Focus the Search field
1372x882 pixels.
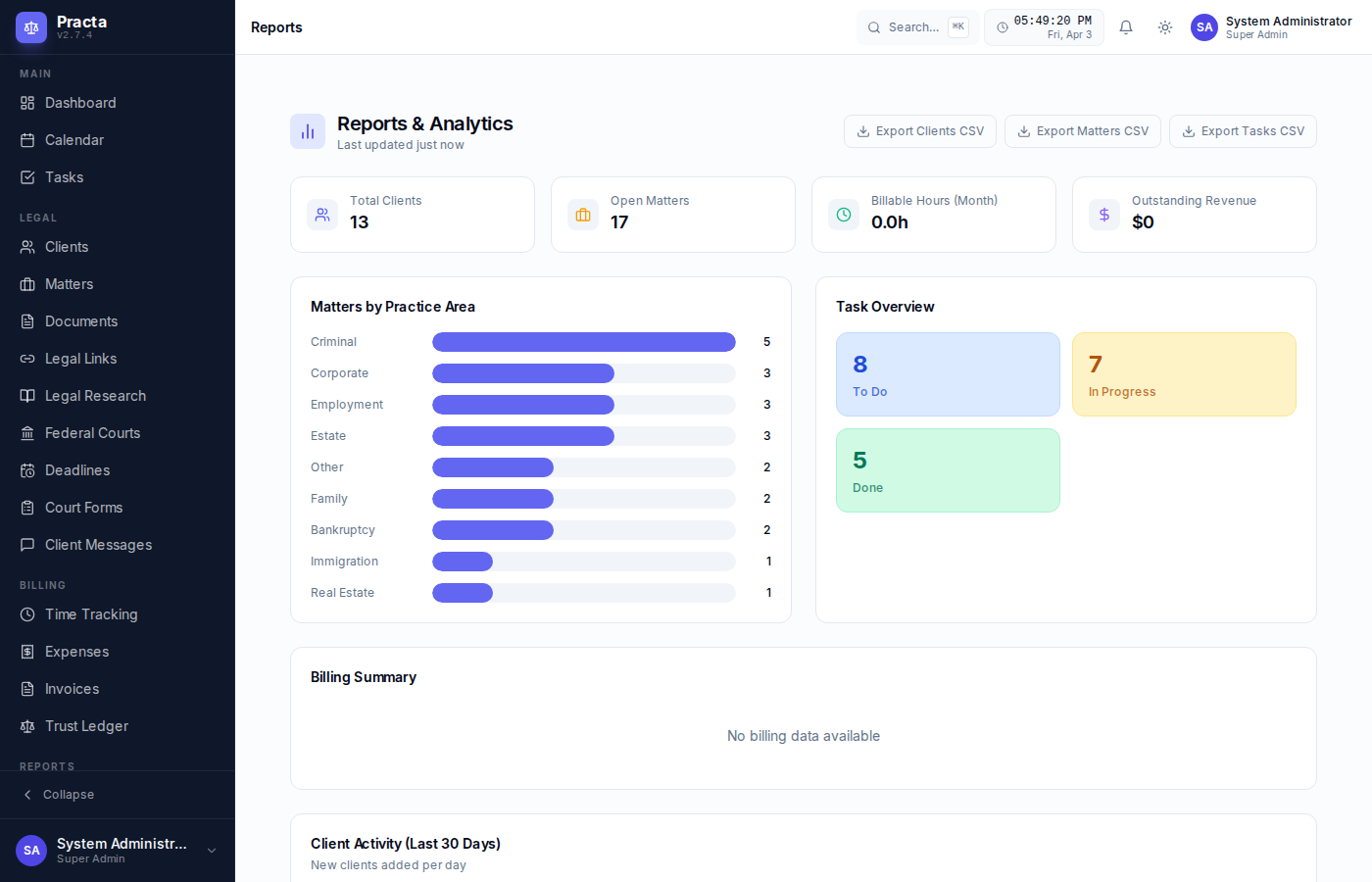click(x=917, y=27)
